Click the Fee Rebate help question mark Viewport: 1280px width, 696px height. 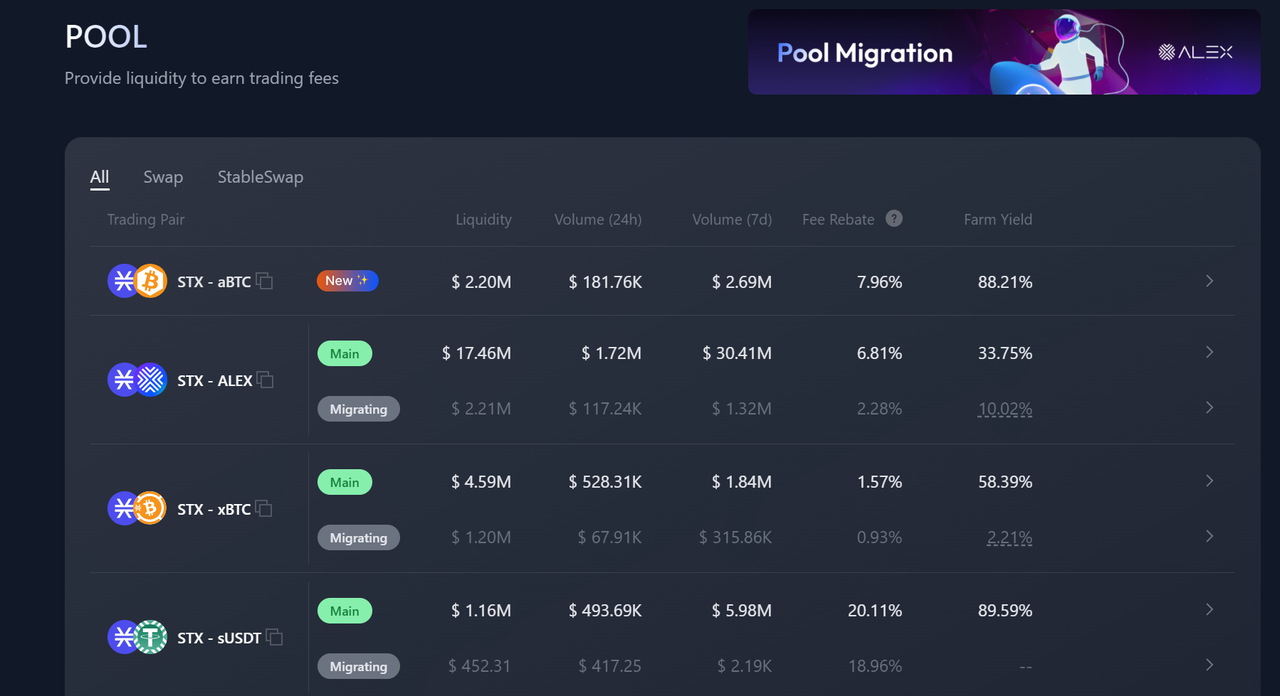[894, 219]
